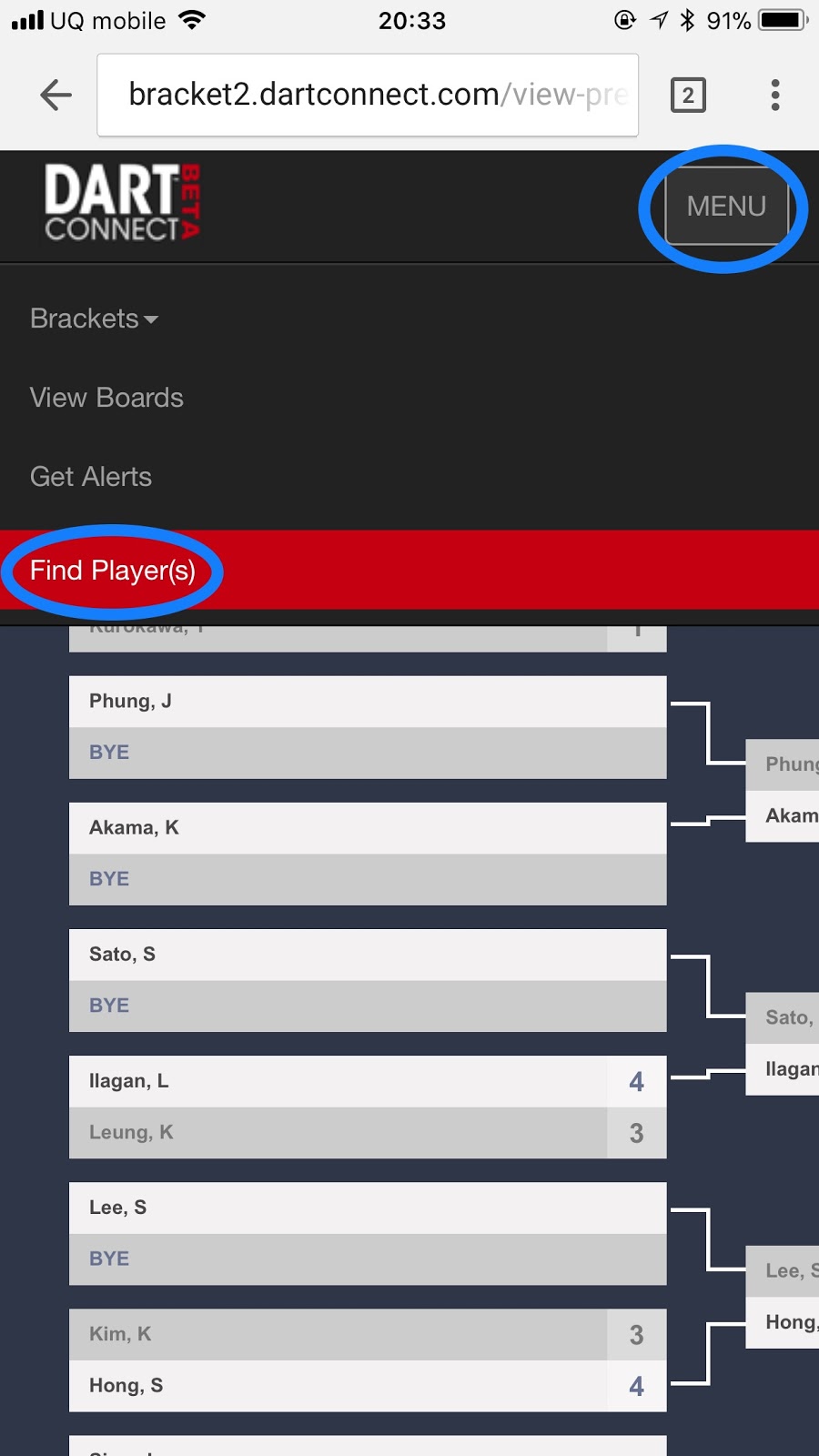Image resolution: width=819 pixels, height=1456 pixels.
Task: Tap the Bluetooth status icon
Action: coord(688,20)
